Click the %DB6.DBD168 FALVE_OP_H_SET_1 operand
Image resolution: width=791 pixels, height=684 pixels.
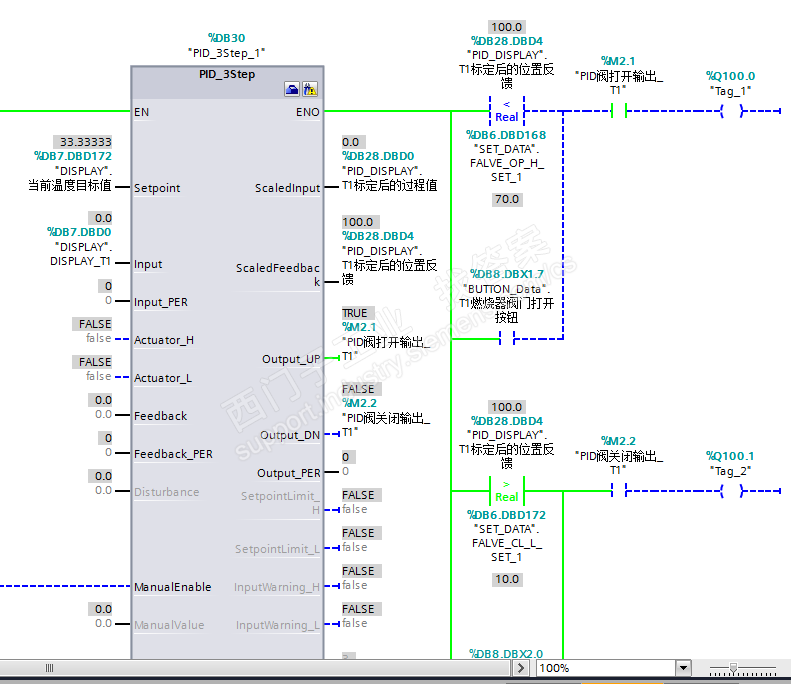506,135
